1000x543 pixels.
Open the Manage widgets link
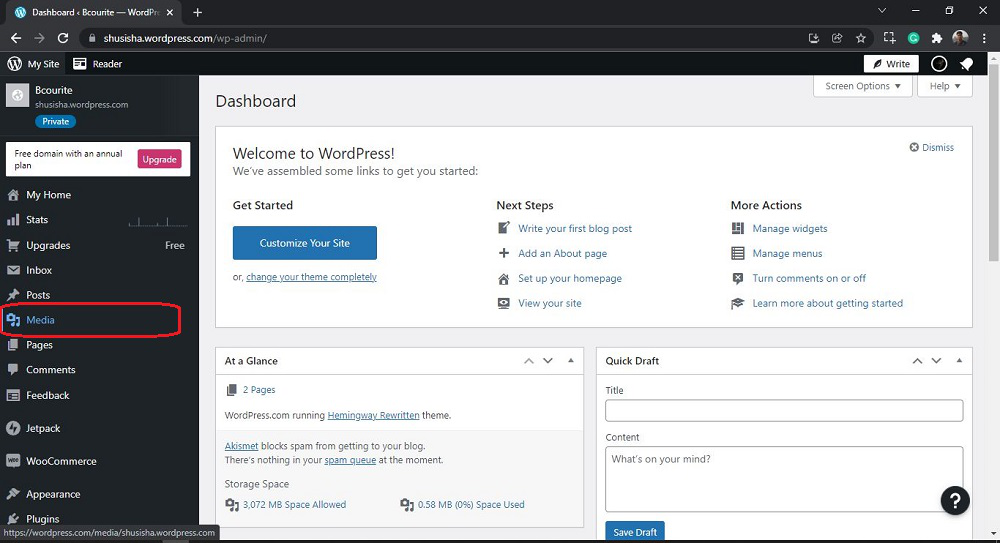click(790, 228)
